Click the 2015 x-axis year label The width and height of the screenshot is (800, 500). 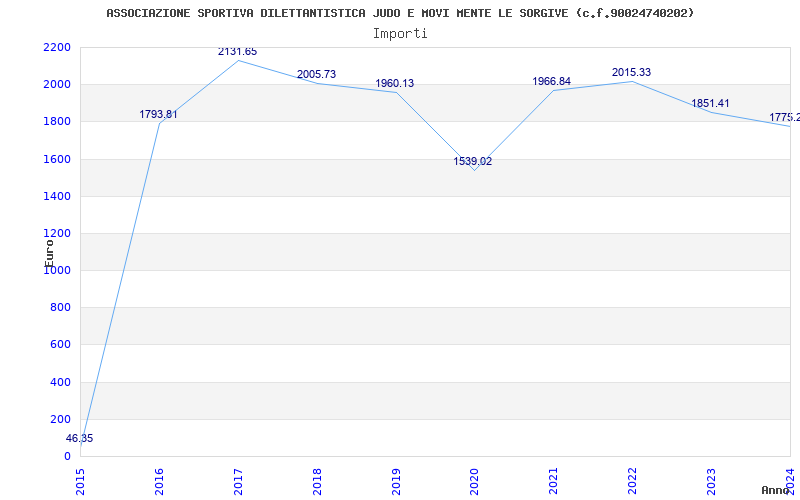click(x=80, y=482)
